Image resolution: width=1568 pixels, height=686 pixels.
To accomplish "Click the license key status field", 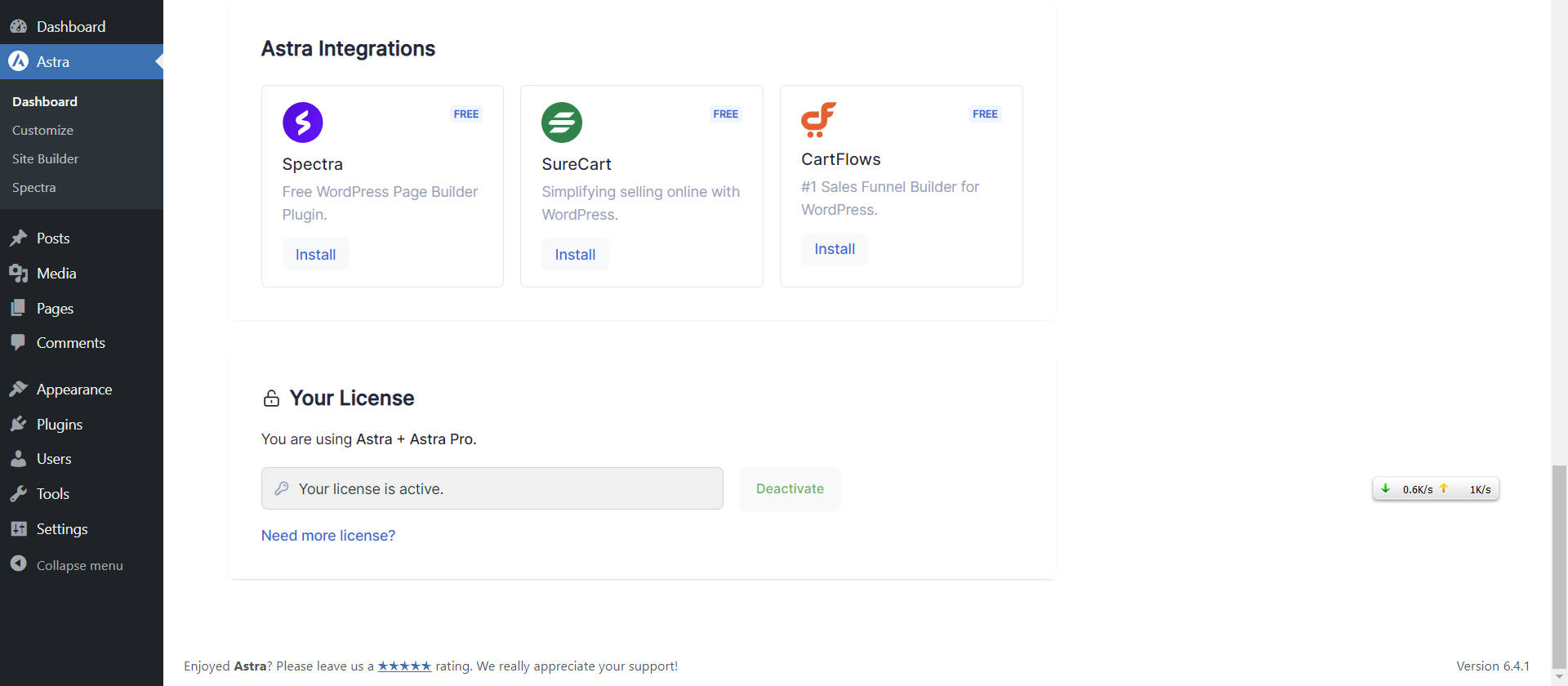I will tap(492, 489).
